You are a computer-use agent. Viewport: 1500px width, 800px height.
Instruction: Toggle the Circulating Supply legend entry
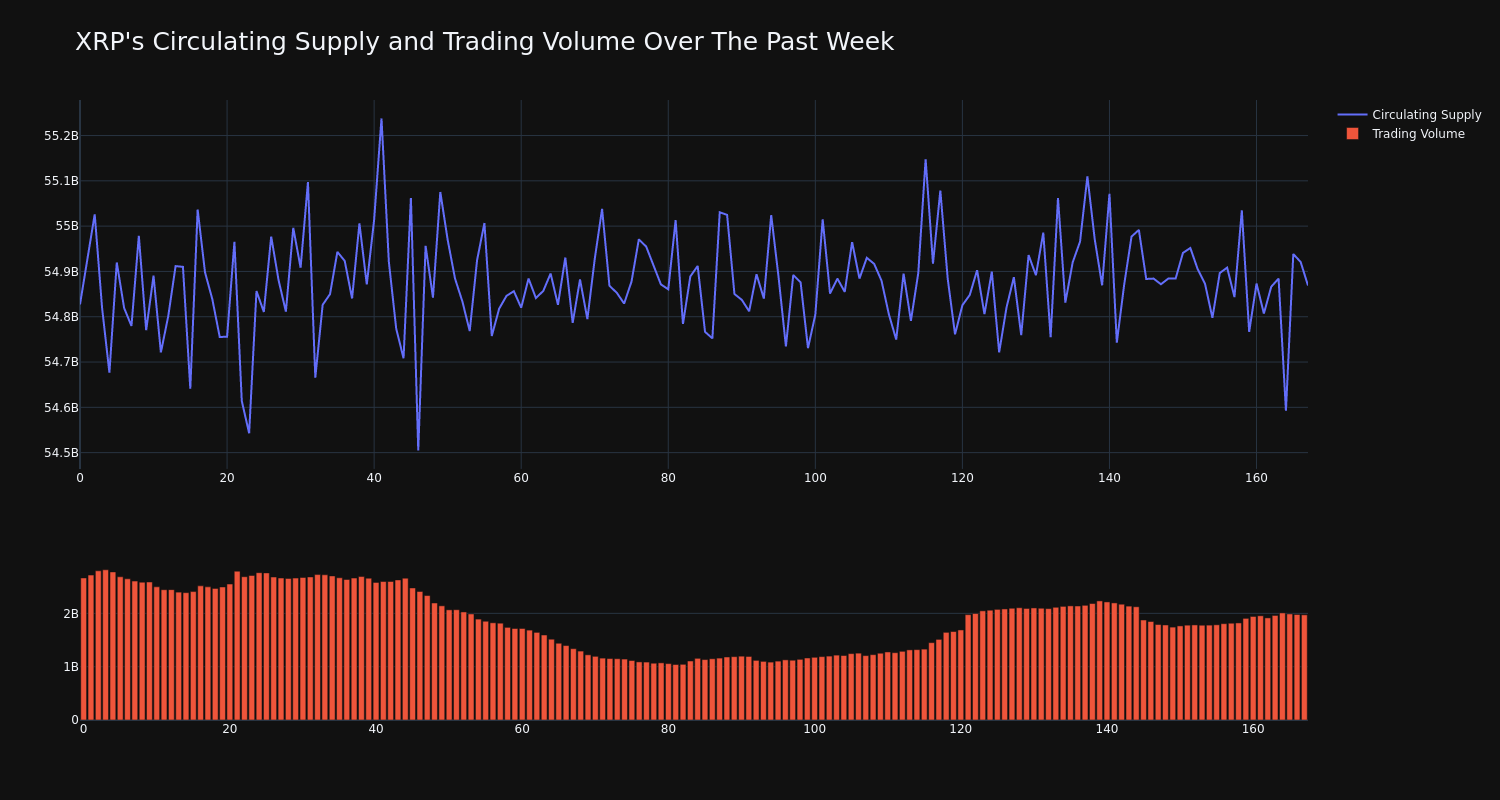pos(1409,115)
